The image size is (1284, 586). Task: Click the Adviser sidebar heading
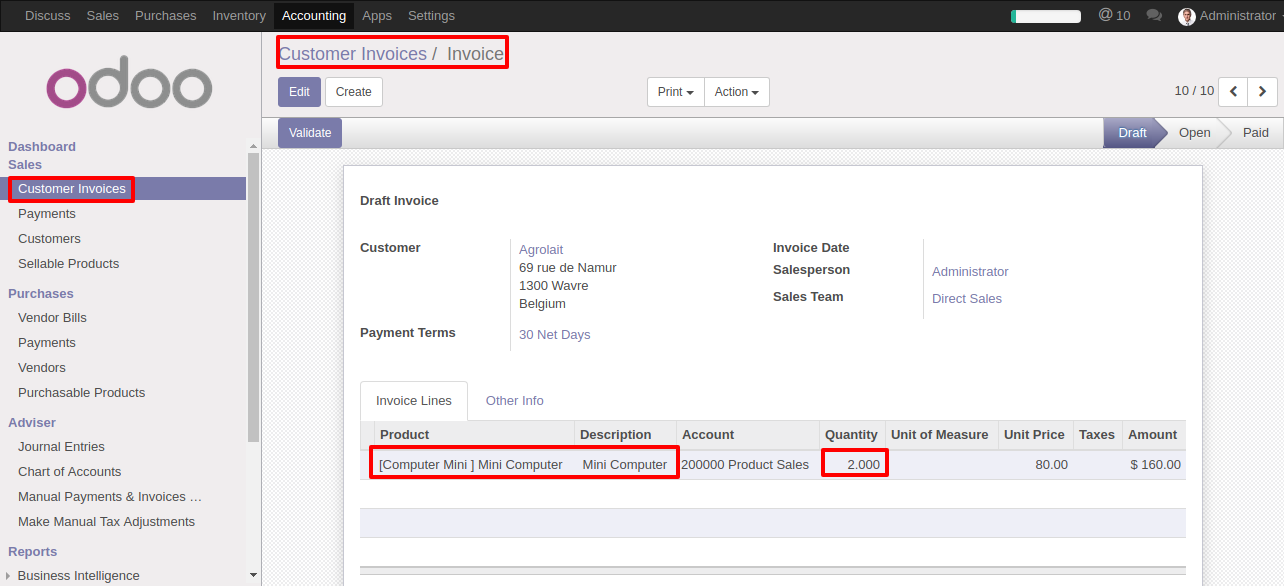(32, 423)
